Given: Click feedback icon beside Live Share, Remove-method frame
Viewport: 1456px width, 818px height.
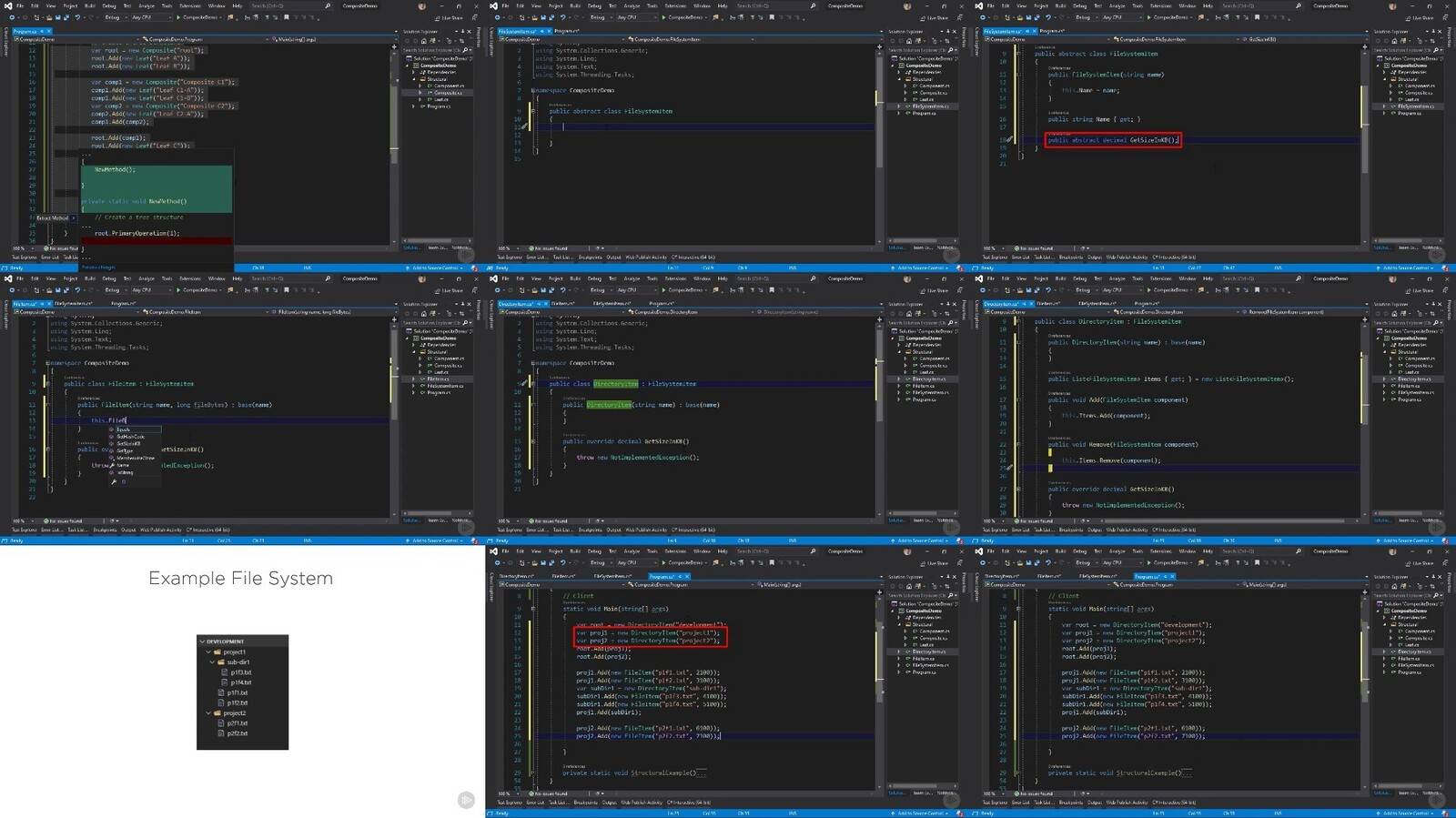Looking at the screenshot, I should tap(1446, 290).
